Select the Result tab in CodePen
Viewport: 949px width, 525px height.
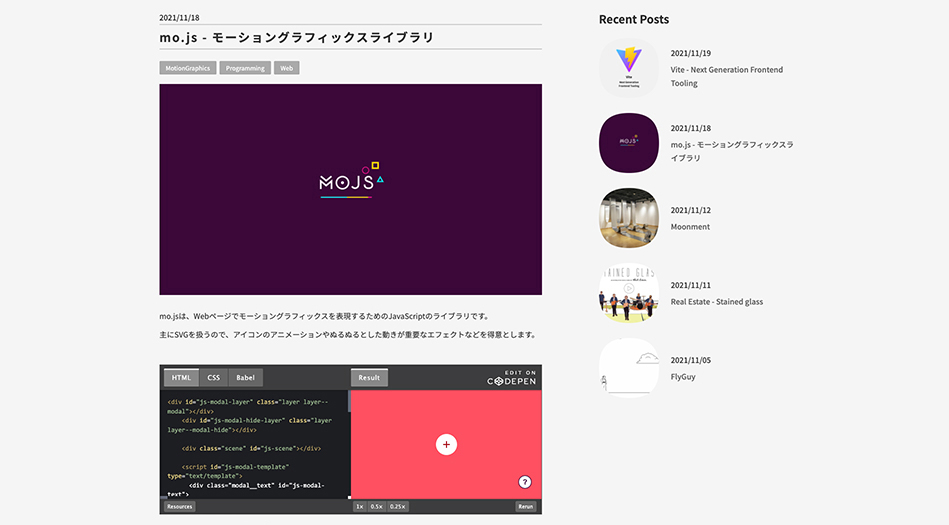pos(369,377)
